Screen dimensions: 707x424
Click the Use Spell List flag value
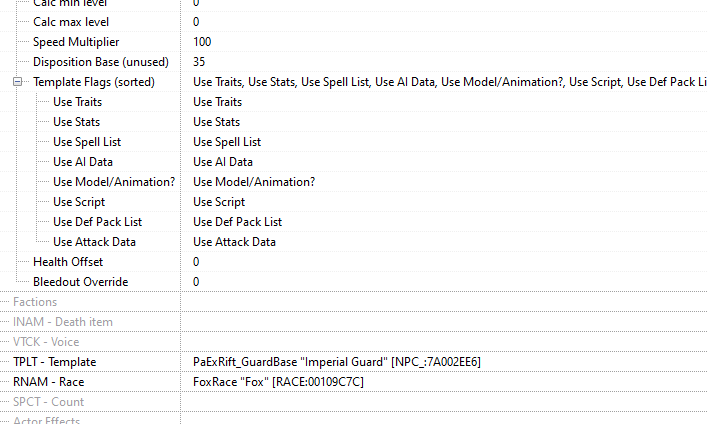(x=227, y=142)
